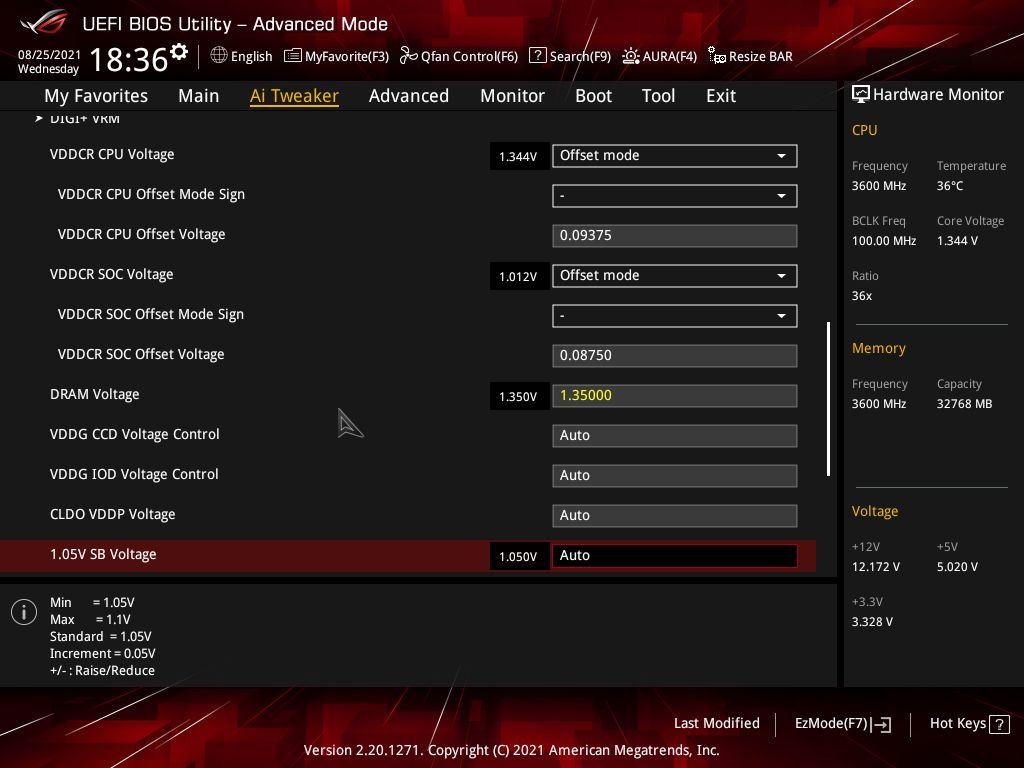This screenshot has width=1024, height=768.
Task: Click CLDO VDDP Voltage Auto field
Action: pos(675,516)
